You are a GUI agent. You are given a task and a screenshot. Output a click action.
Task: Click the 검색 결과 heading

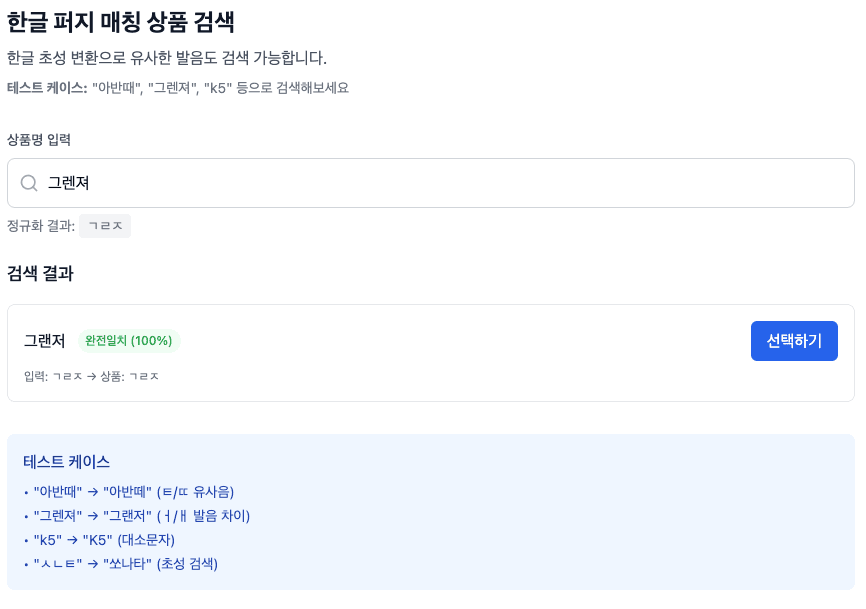(40, 273)
